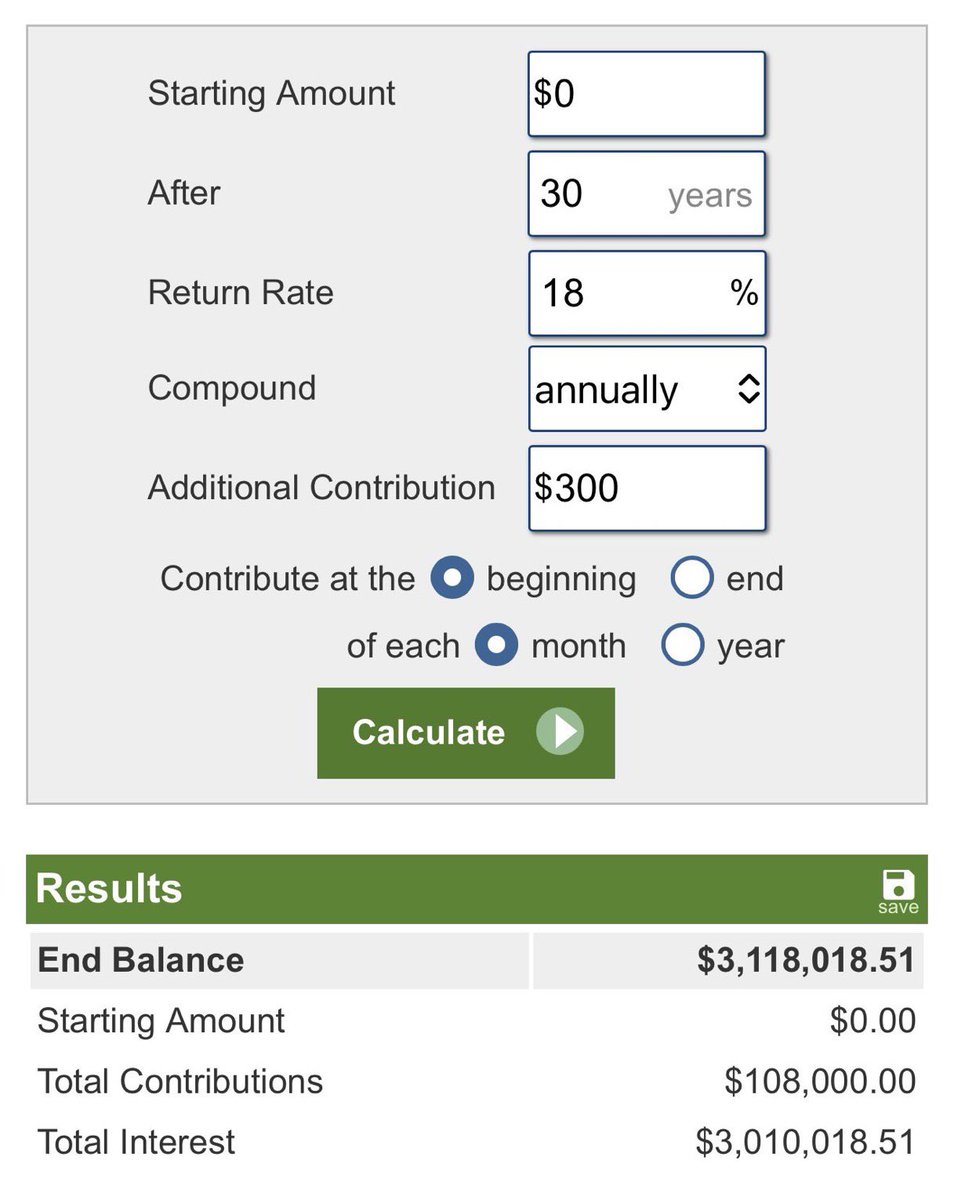This screenshot has height=1200, width=954.
Task: Click the Total Interest amount $3,010,018.51
Action: [805, 1141]
